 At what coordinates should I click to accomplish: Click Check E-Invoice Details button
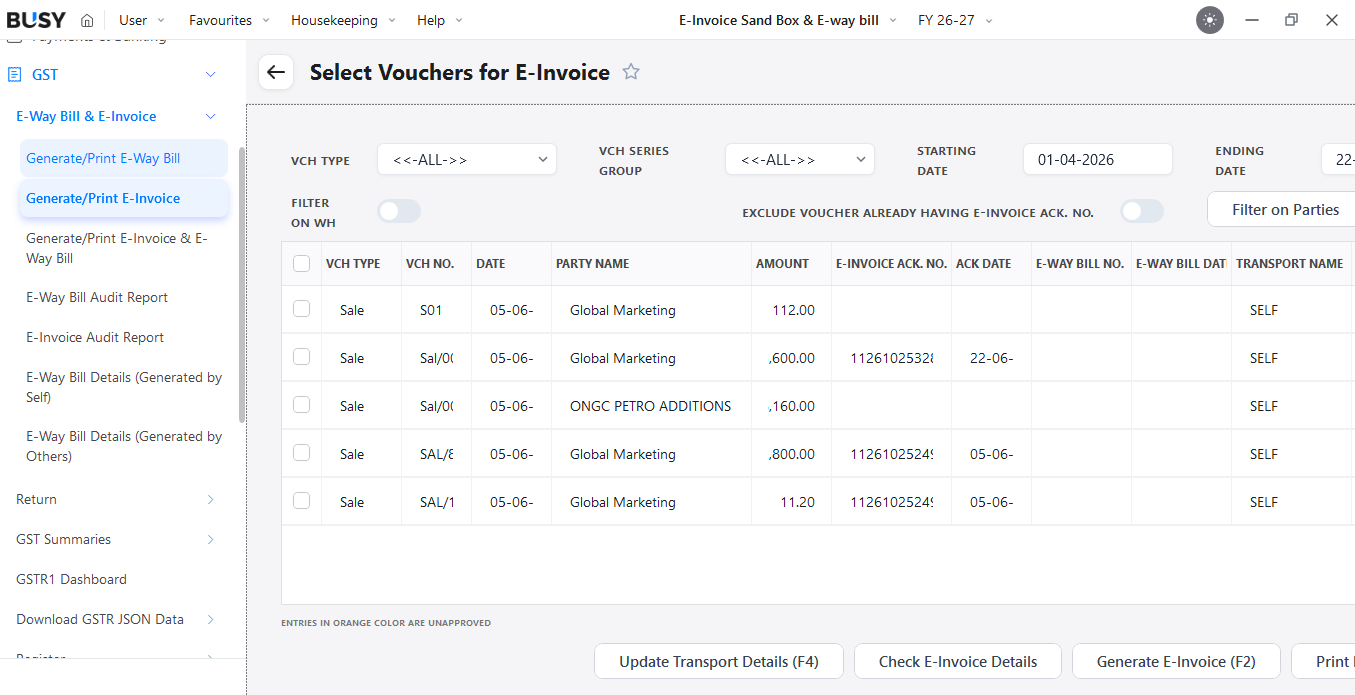(958, 661)
